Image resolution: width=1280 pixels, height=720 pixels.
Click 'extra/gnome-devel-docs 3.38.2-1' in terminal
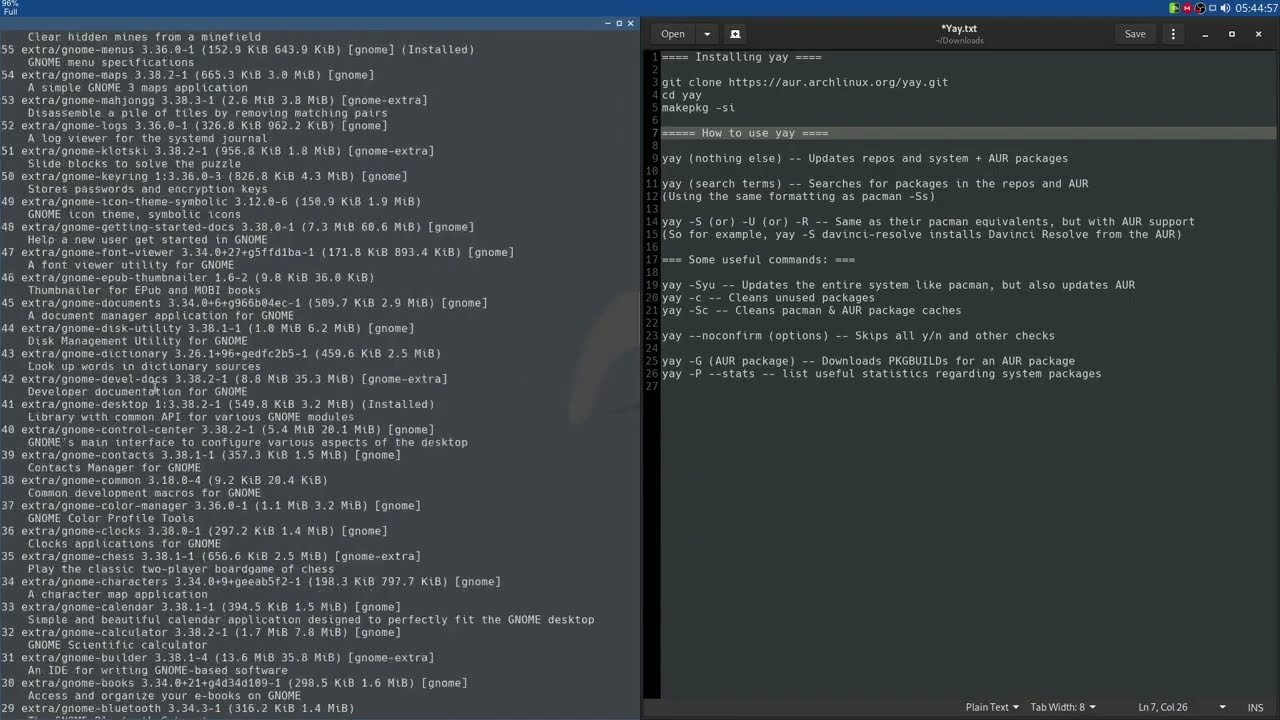pos(124,379)
